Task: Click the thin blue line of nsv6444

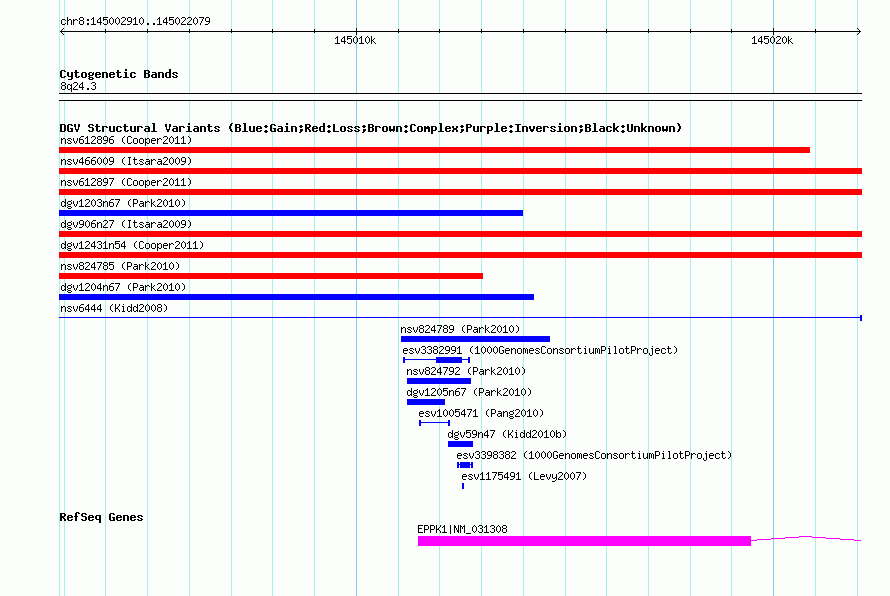Action: 460,318
